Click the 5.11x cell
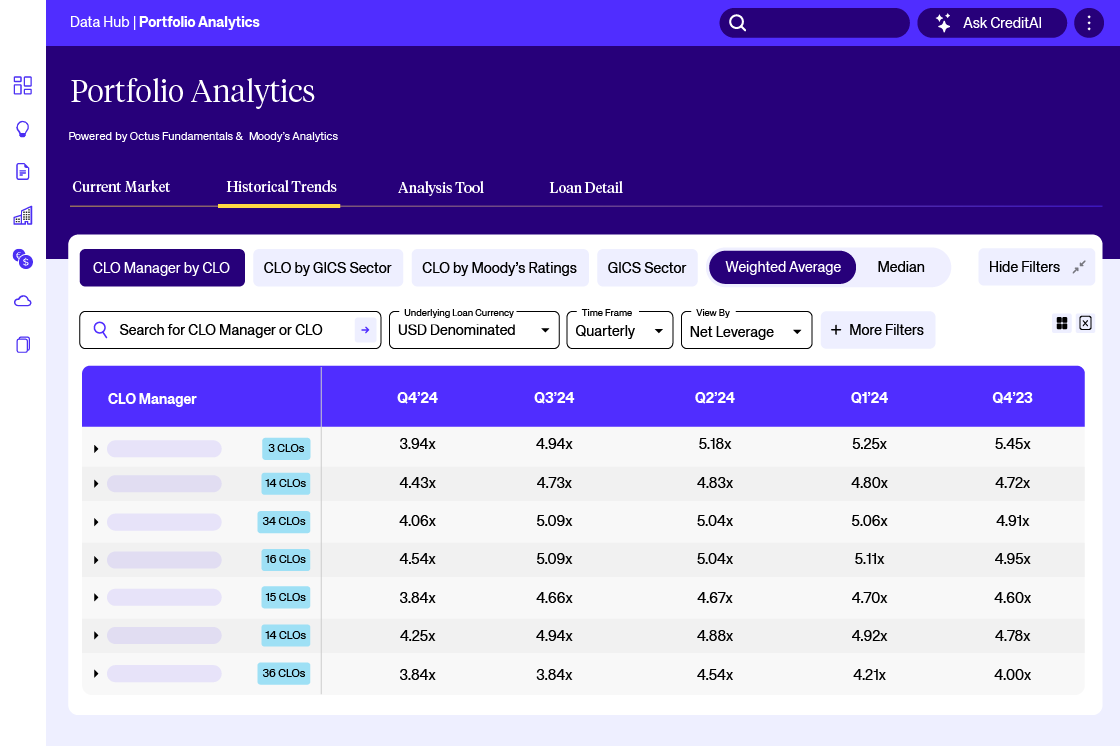1120x746 pixels. (869, 559)
